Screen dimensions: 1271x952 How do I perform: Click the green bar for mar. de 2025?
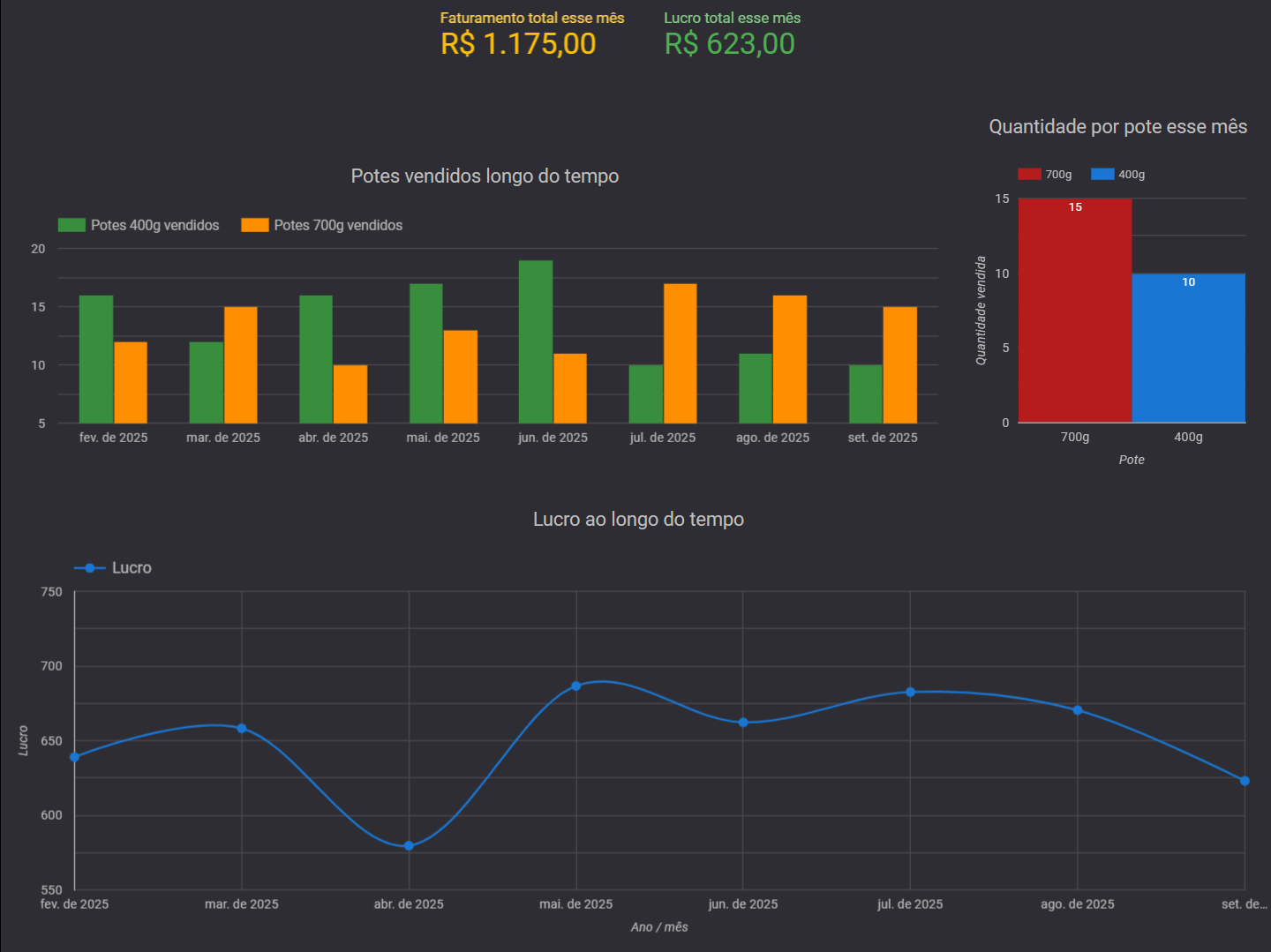click(206, 382)
